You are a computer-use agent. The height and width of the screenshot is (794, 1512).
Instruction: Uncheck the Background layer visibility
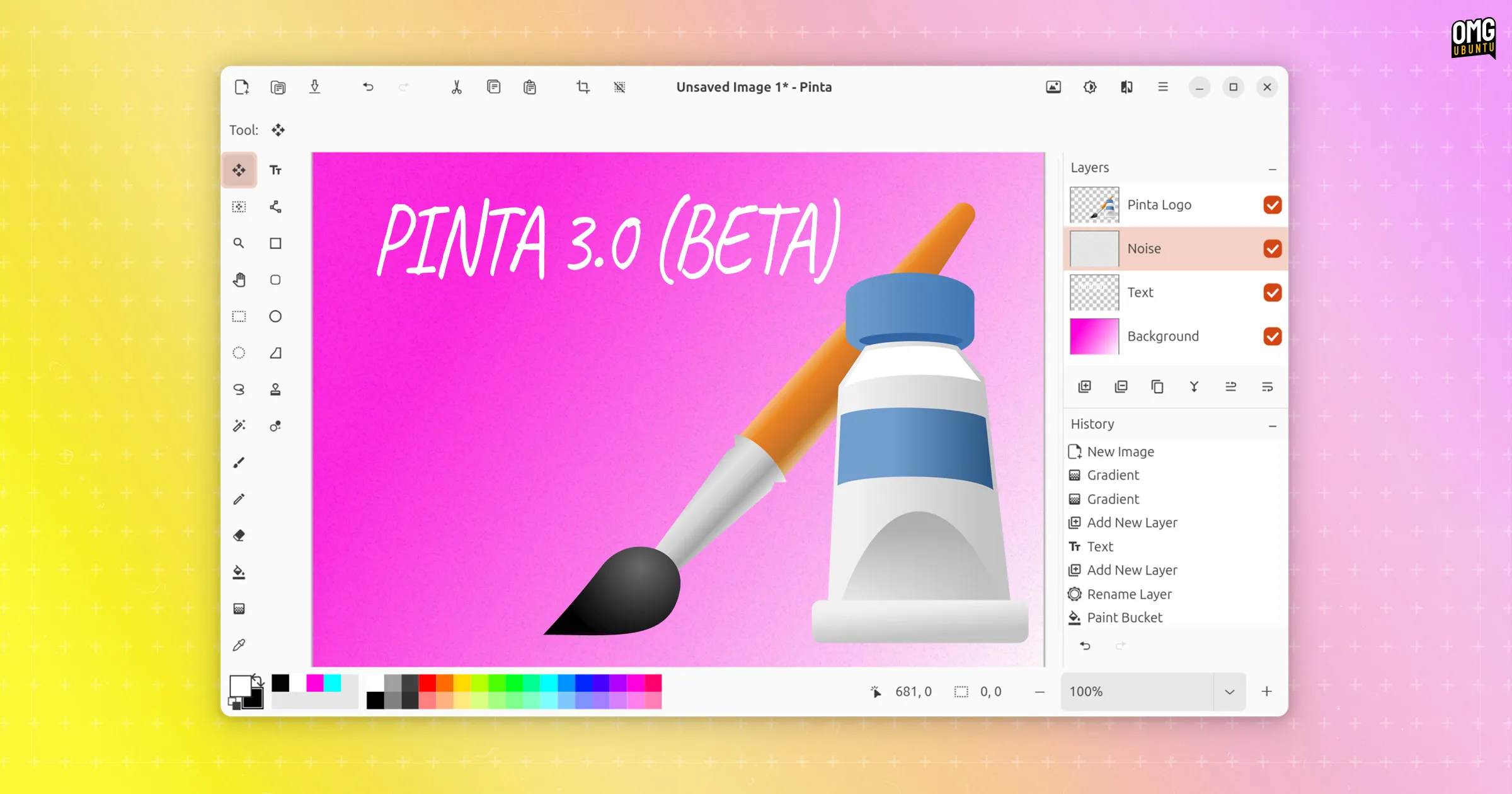1272,337
